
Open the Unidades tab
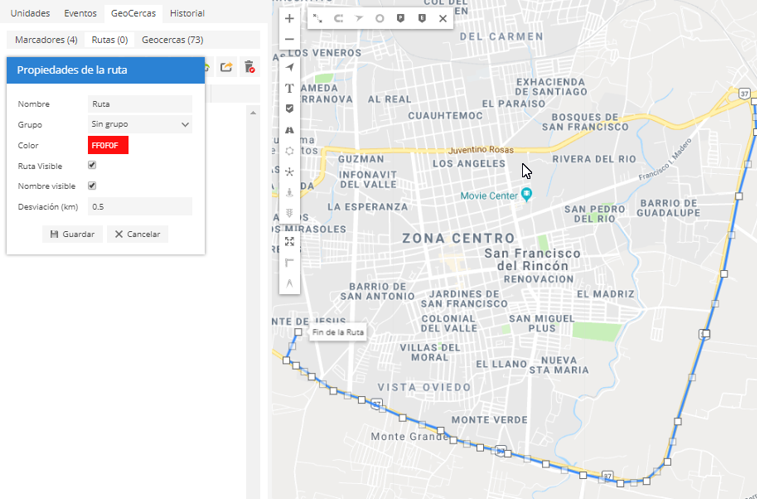30,14
